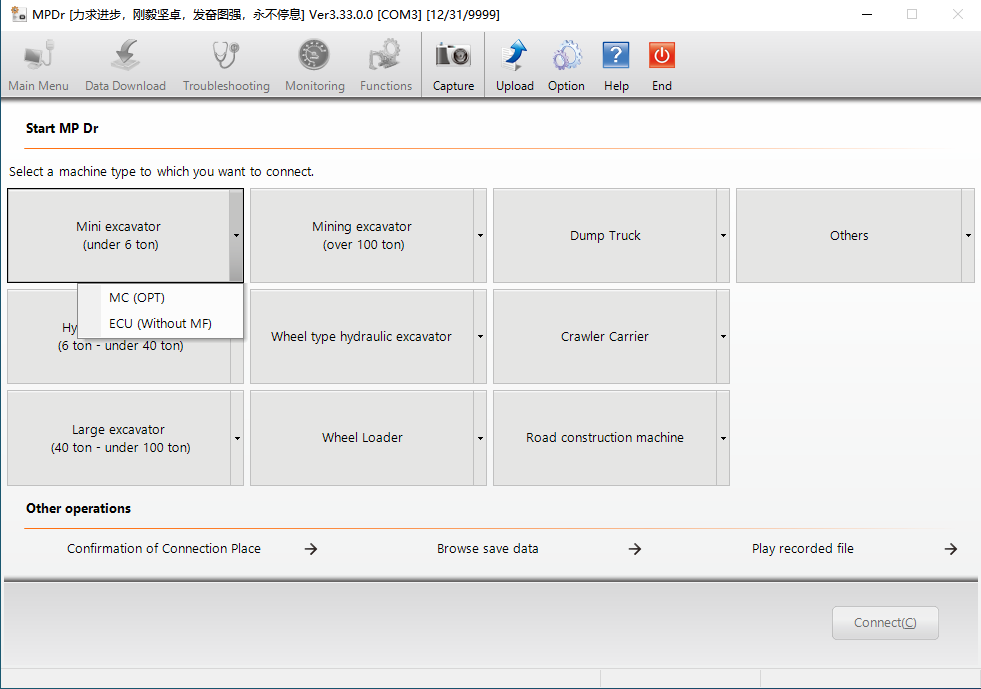Select the Mini excavator (under 6 ton) button
This screenshot has width=981, height=689.
(x=118, y=235)
